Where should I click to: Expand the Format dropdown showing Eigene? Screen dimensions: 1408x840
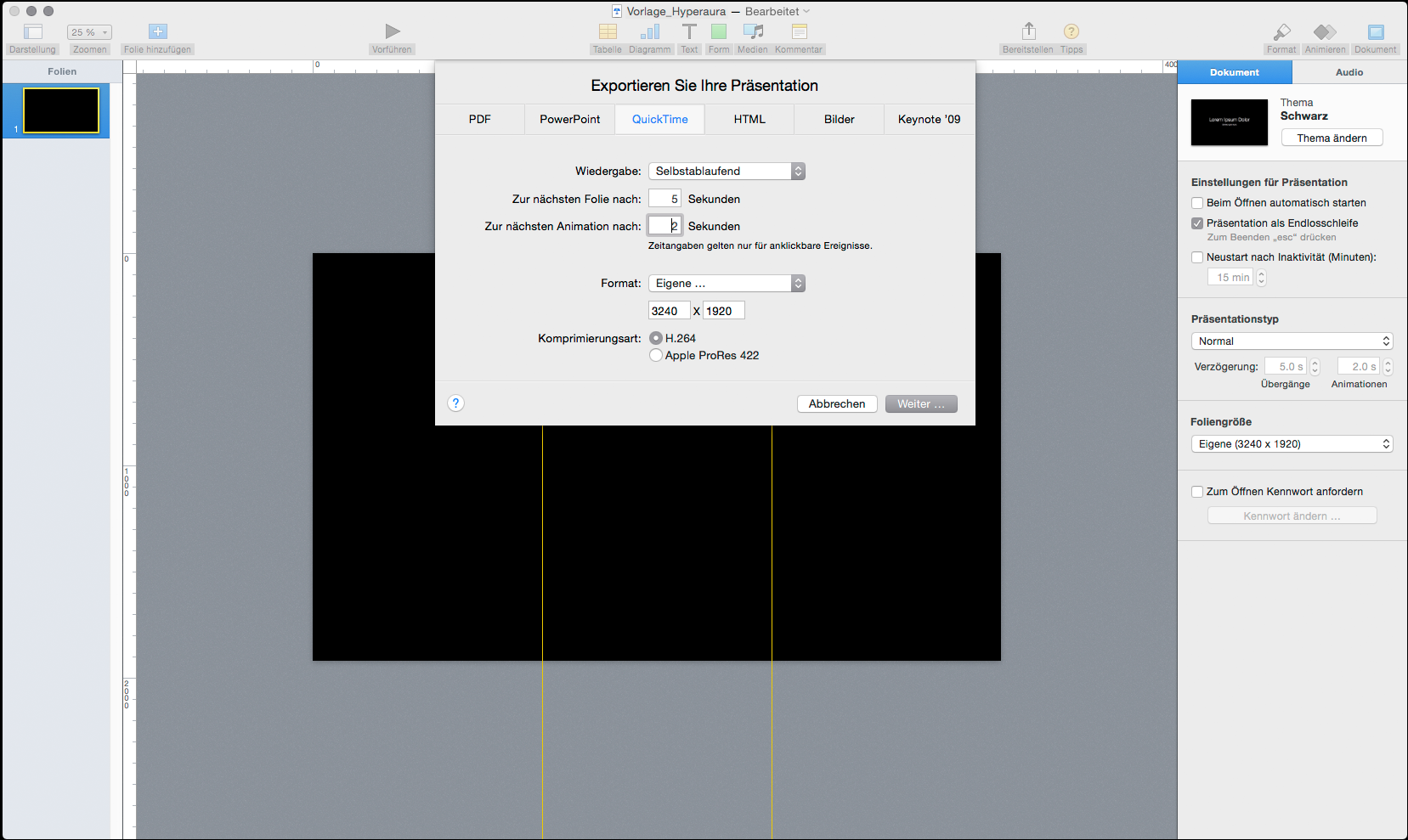pyautogui.click(x=726, y=284)
